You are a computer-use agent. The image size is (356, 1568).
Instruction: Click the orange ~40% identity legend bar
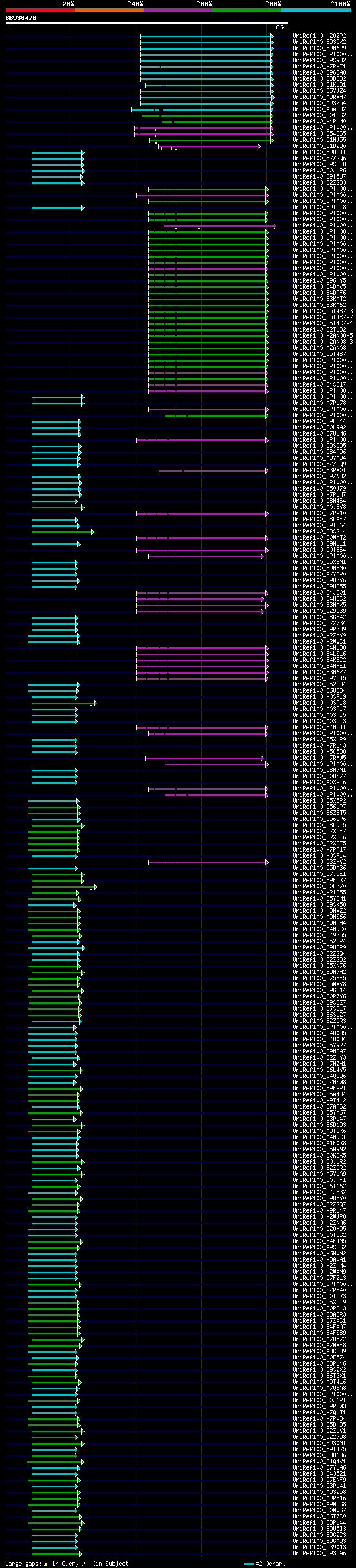point(109,11)
